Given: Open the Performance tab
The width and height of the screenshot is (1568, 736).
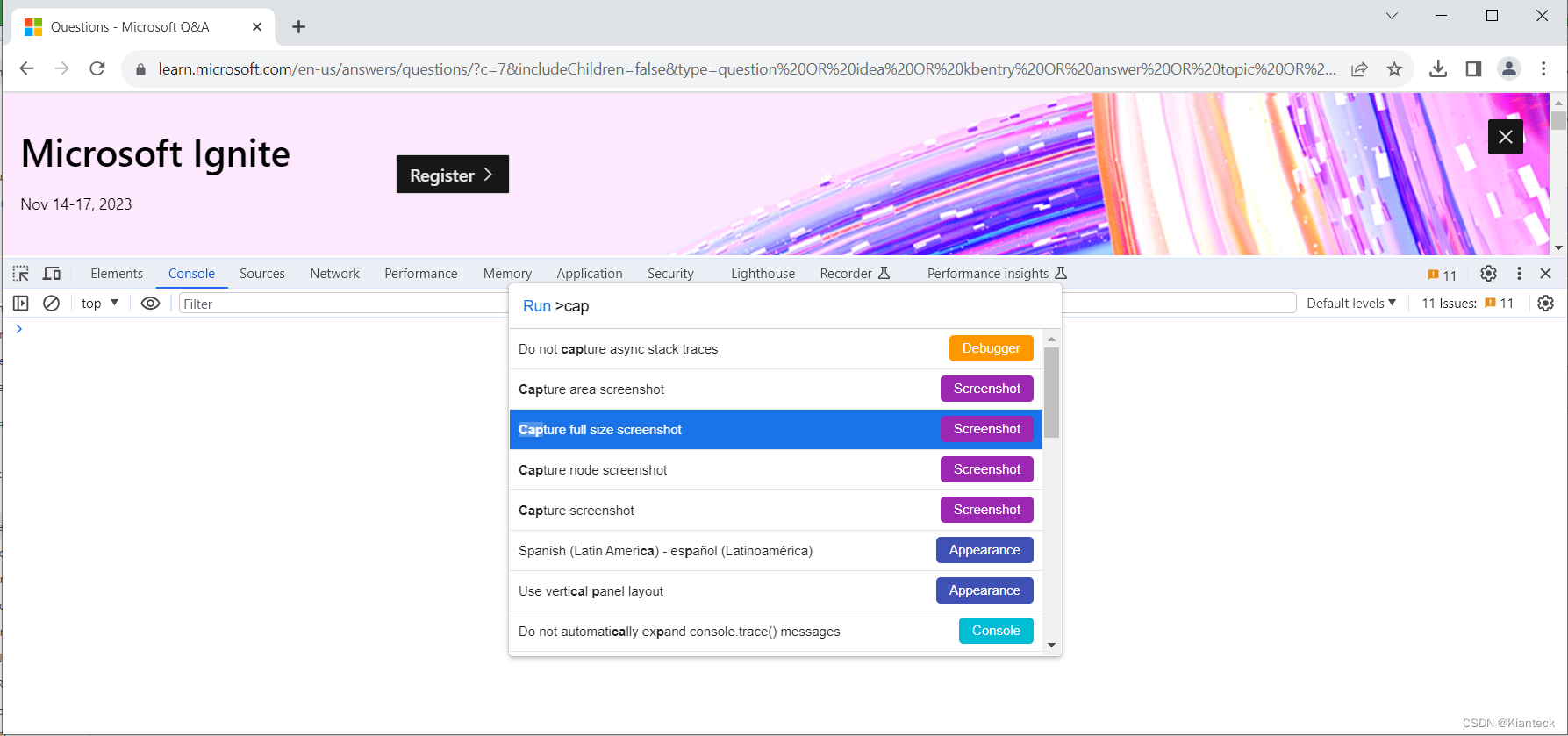Looking at the screenshot, I should coord(421,274).
